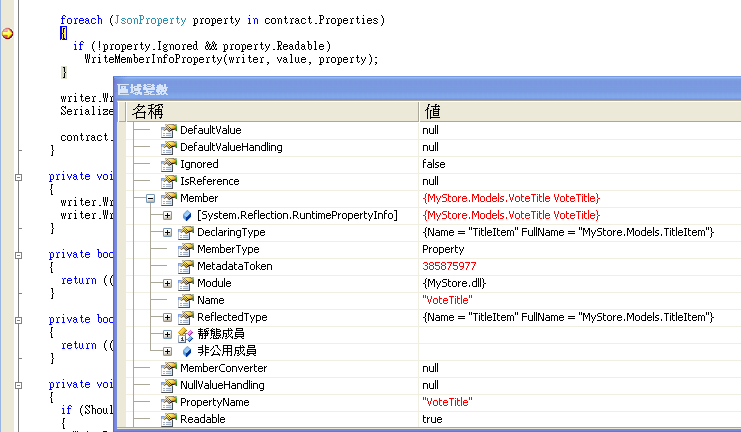Image resolution: width=741 pixels, height=432 pixels.
Task: Click the Ignored property icon
Action: [x=169, y=164]
